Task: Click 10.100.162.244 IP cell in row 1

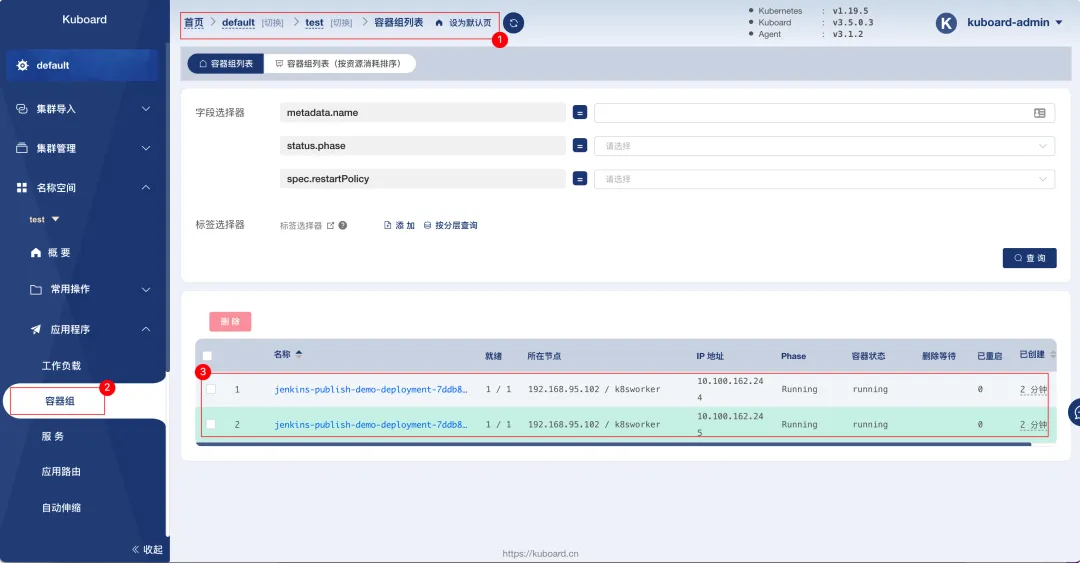Action: [730, 389]
